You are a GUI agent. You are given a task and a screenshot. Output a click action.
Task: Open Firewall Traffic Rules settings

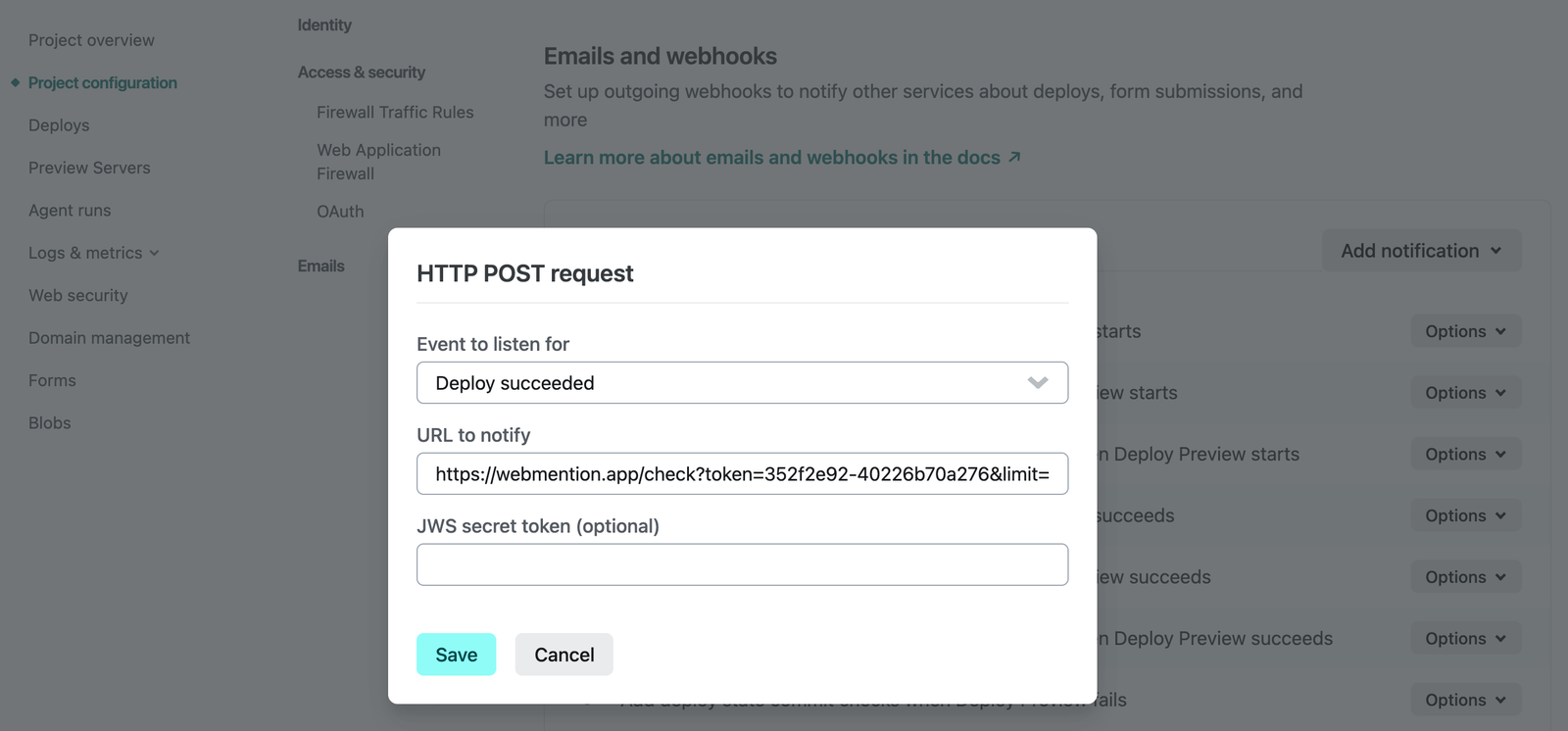[x=394, y=112]
